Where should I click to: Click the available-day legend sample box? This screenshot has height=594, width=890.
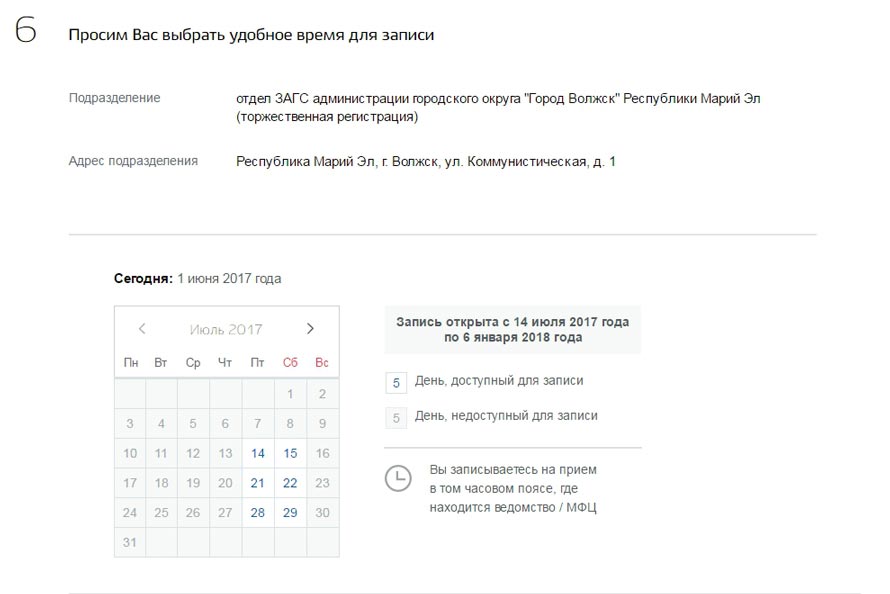pyautogui.click(x=396, y=383)
